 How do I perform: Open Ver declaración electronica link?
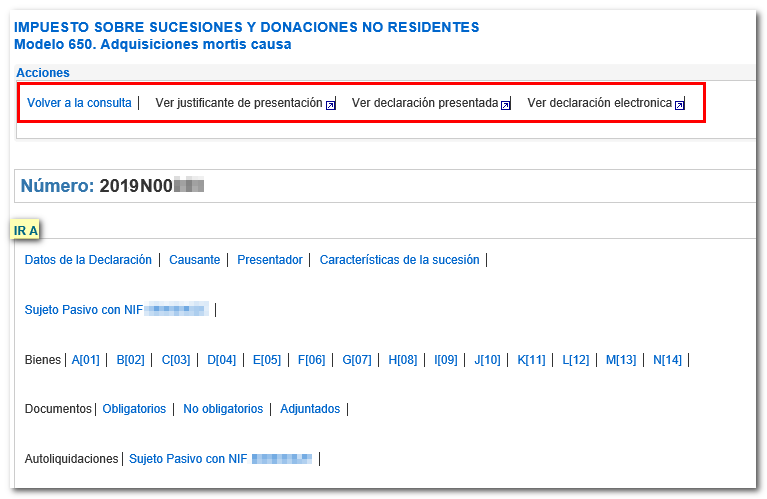(x=599, y=103)
